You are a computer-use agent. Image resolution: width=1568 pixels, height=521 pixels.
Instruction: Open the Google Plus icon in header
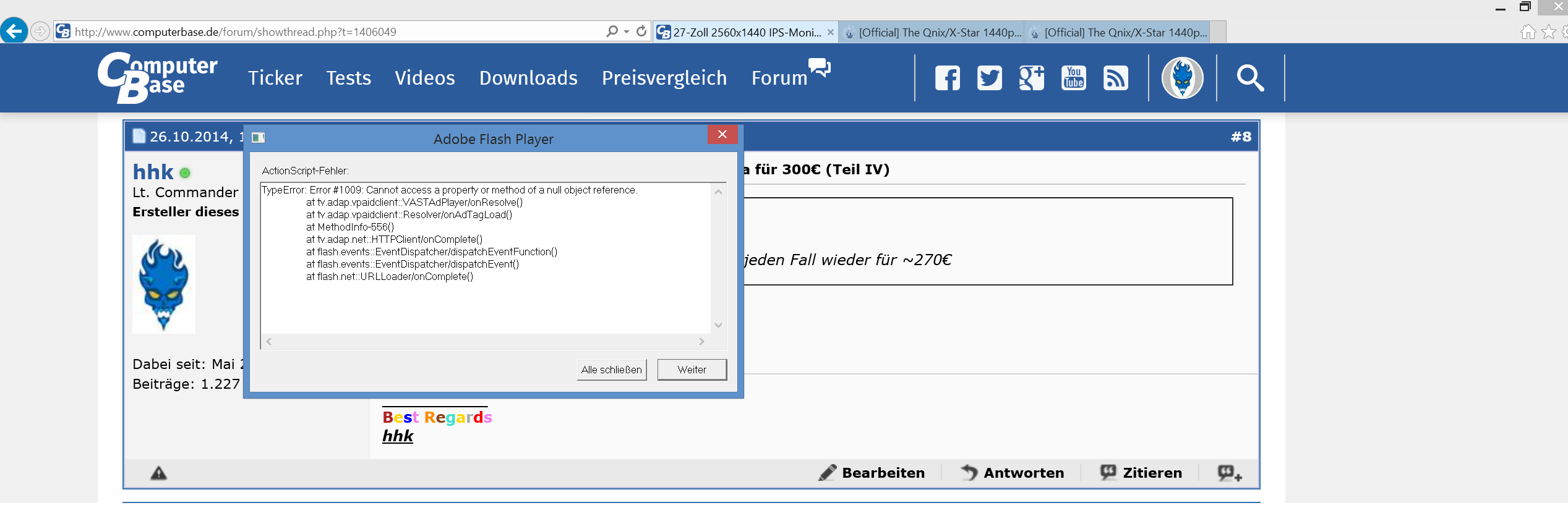coord(1032,78)
